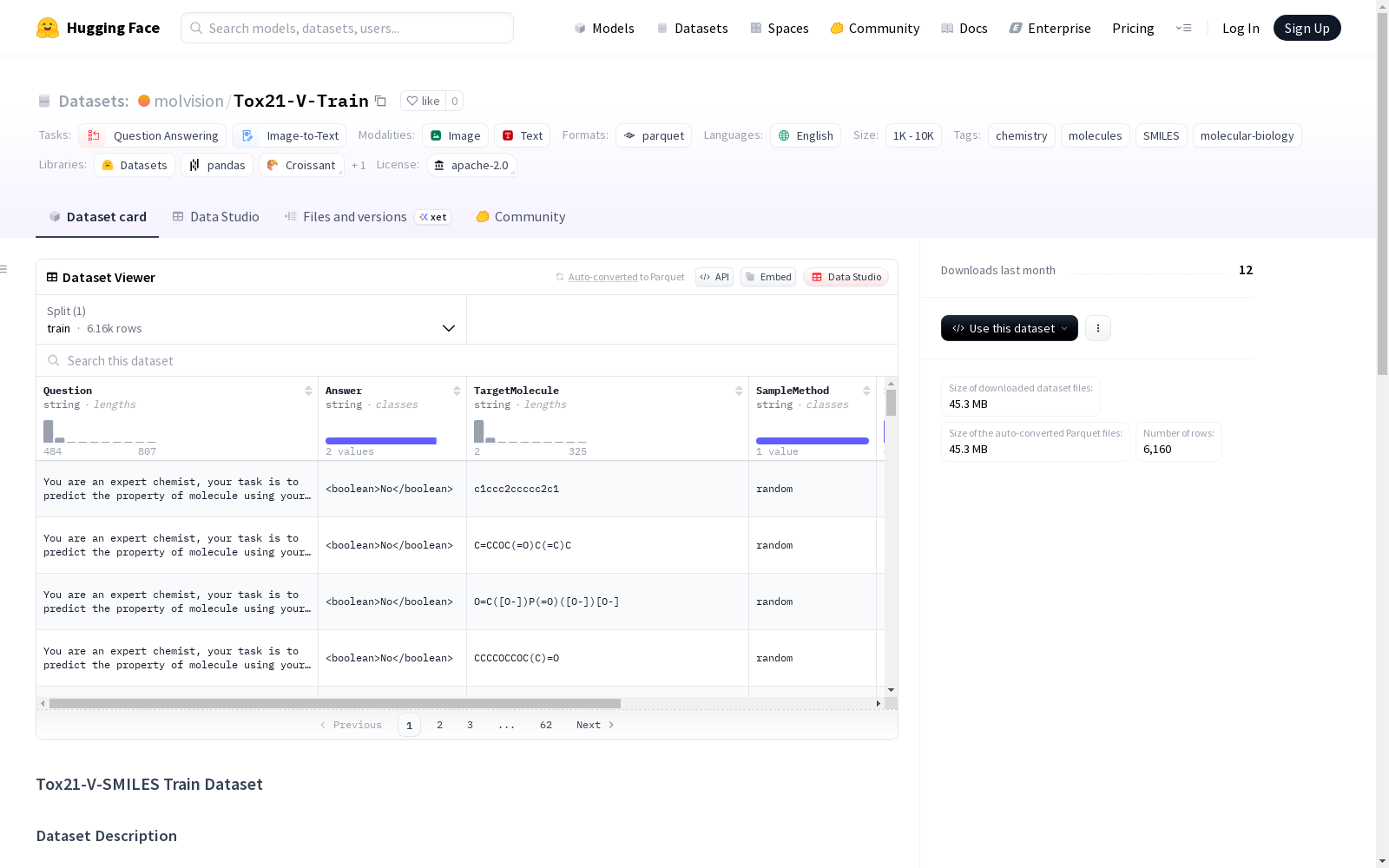Open the molvision organization link

(x=189, y=101)
